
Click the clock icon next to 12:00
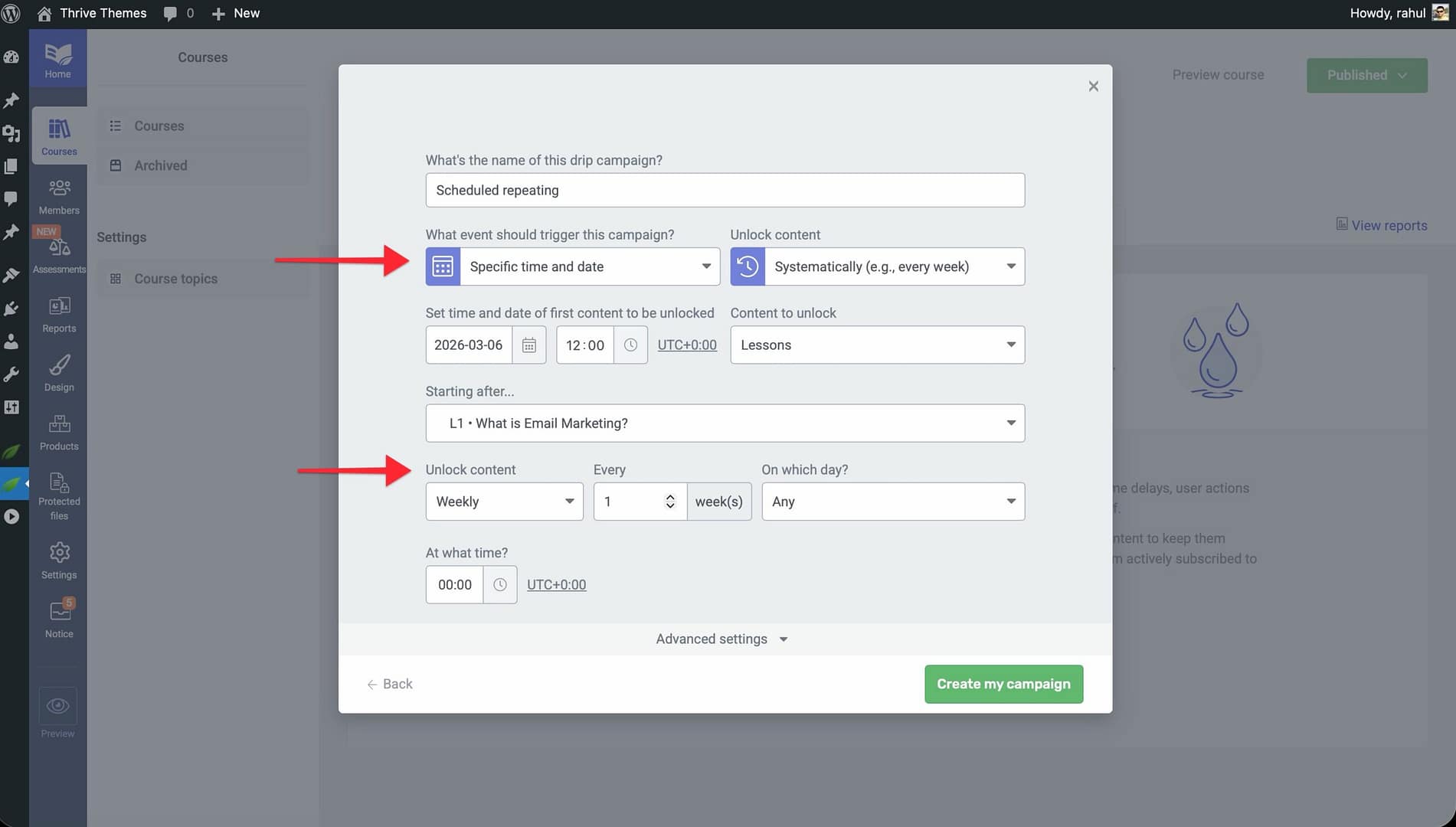(x=630, y=345)
